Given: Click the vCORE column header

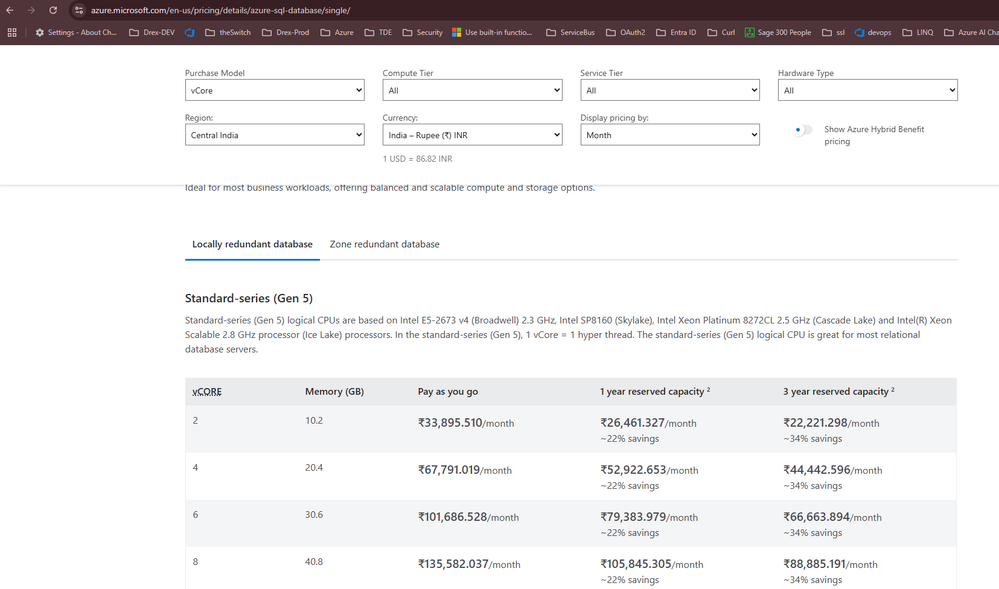Looking at the screenshot, I should [x=207, y=391].
